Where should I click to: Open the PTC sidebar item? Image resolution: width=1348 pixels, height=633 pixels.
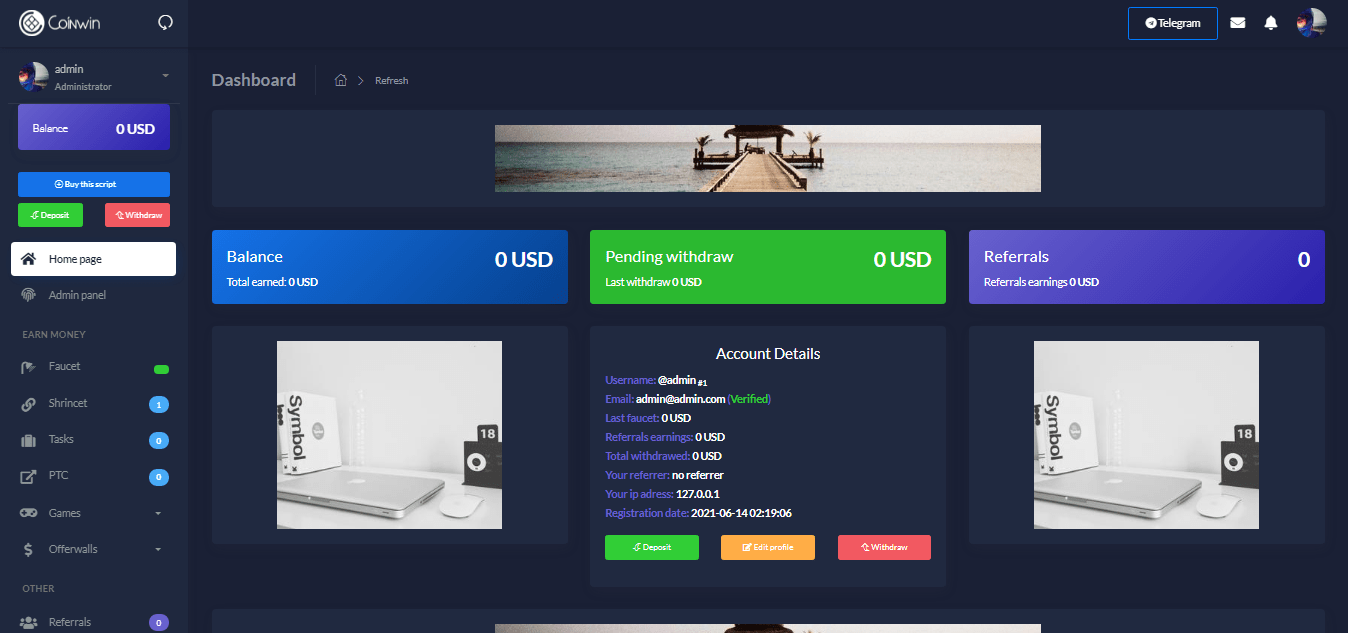(x=58, y=476)
